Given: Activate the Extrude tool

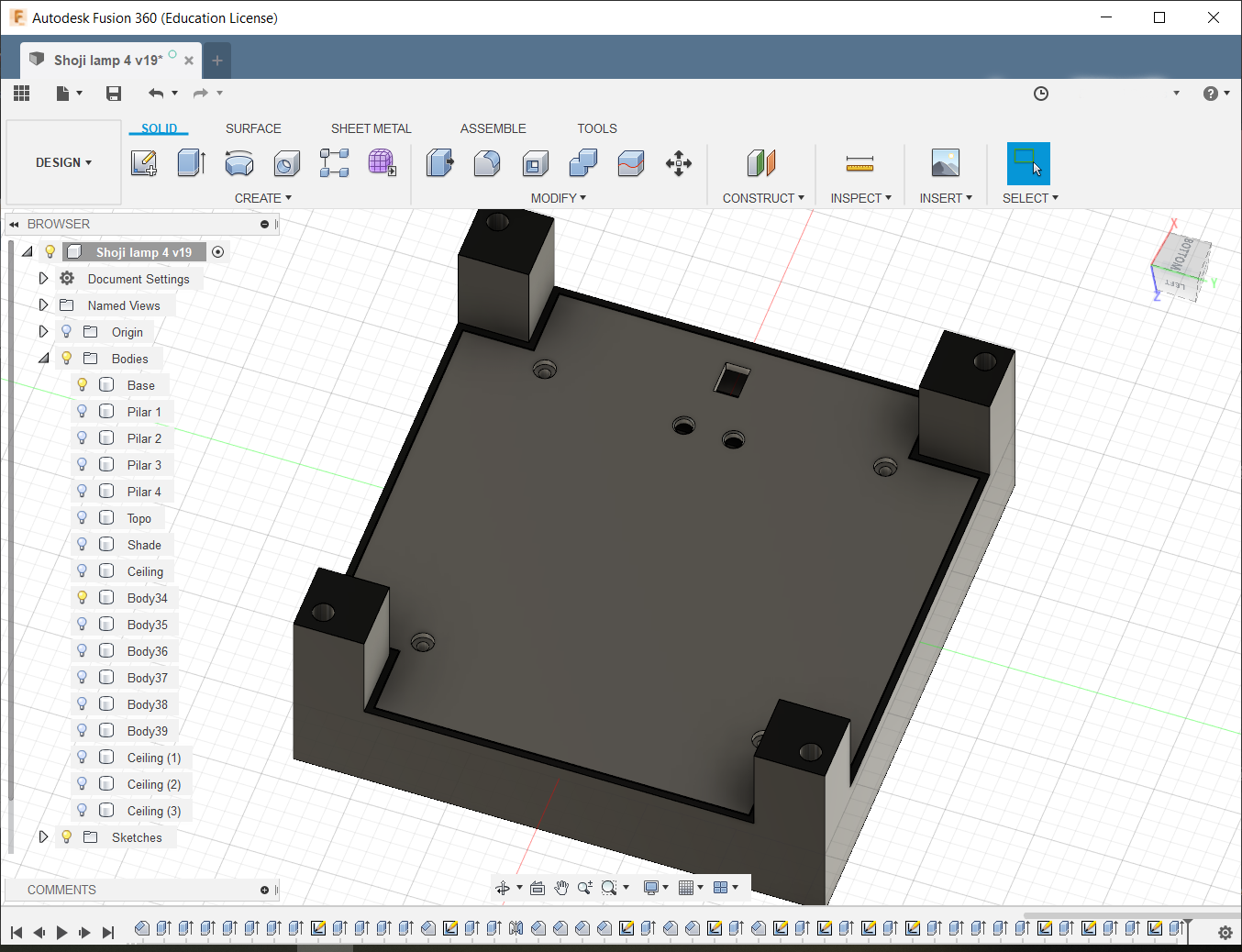Looking at the screenshot, I should pyautogui.click(x=191, y=163).
